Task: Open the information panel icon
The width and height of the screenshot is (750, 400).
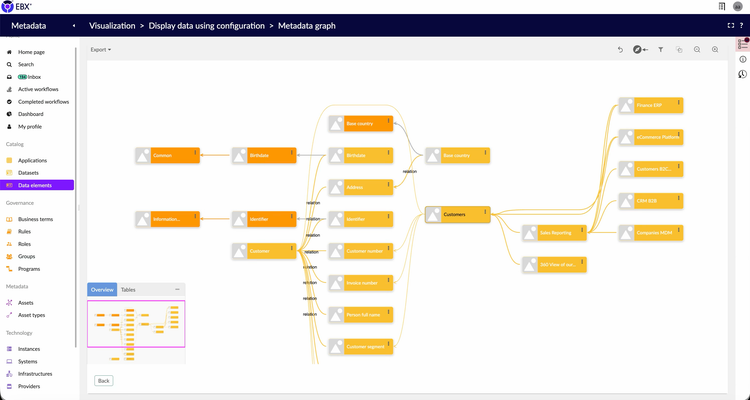Action: 742,59
